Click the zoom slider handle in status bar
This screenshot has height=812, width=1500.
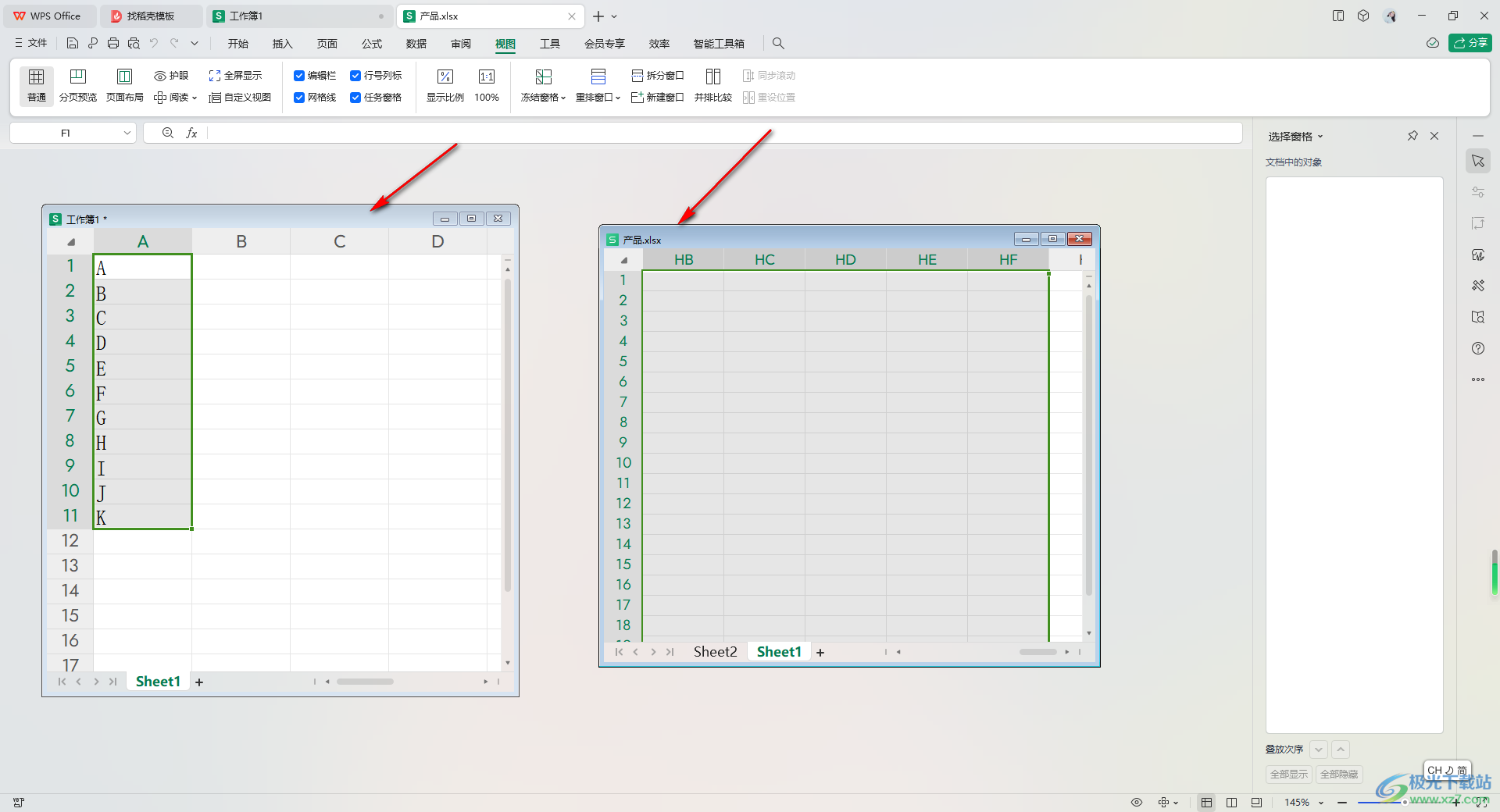point(1404,803)
